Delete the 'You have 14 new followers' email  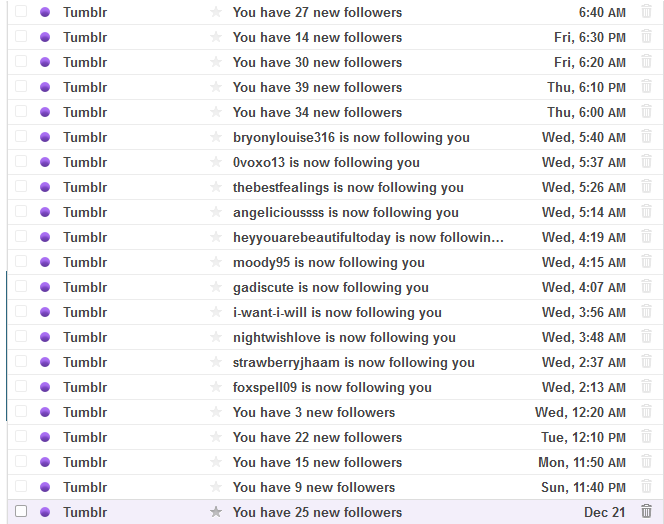646,37
